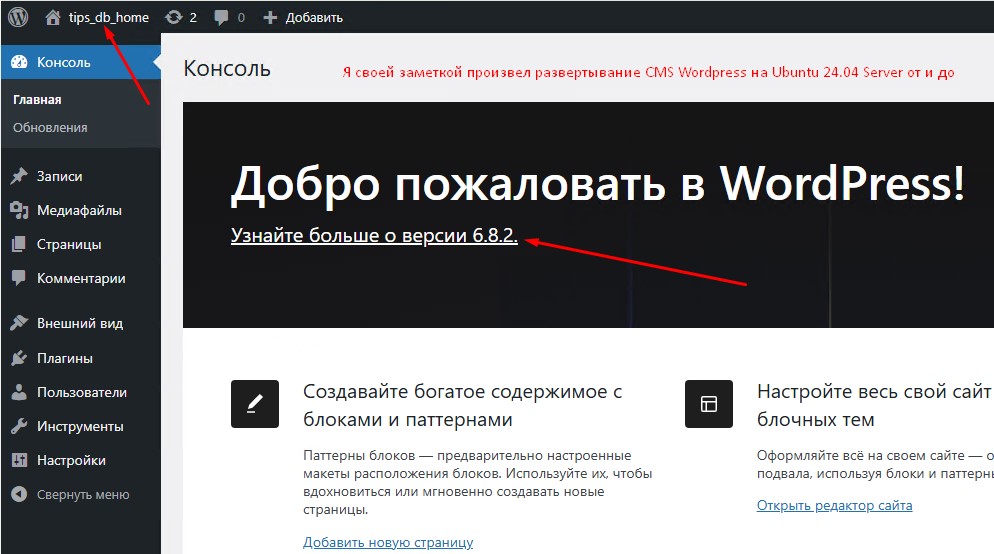Click the home icon in admin bar

click(53, 18)
